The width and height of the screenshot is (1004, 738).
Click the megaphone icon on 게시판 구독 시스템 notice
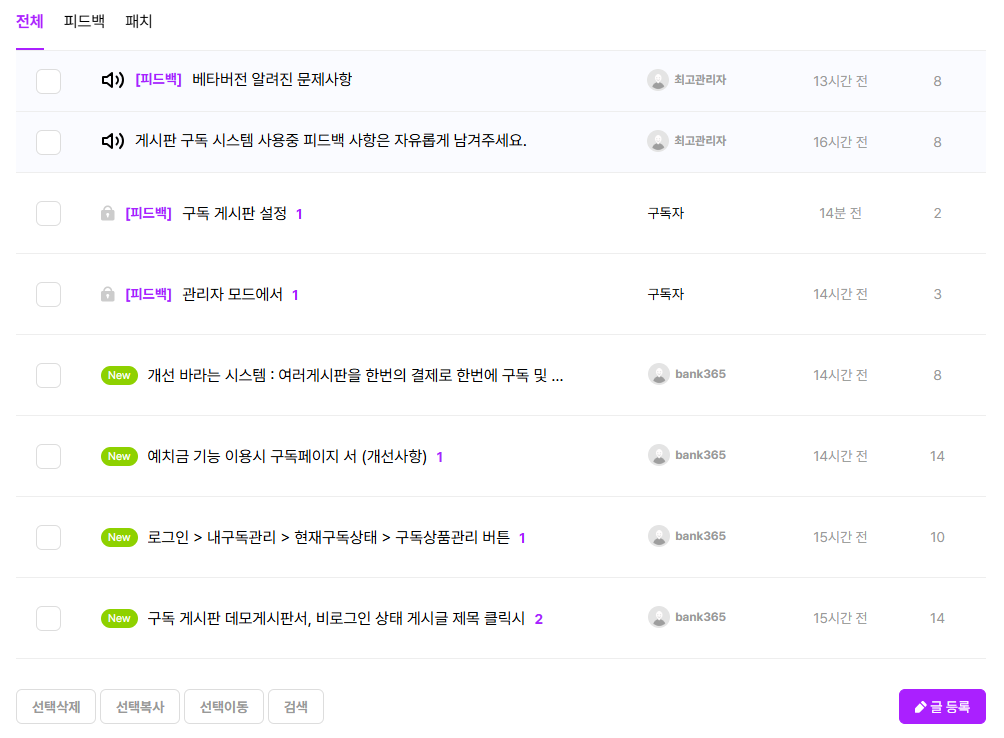pyautogui.click(x=112, y=141)
